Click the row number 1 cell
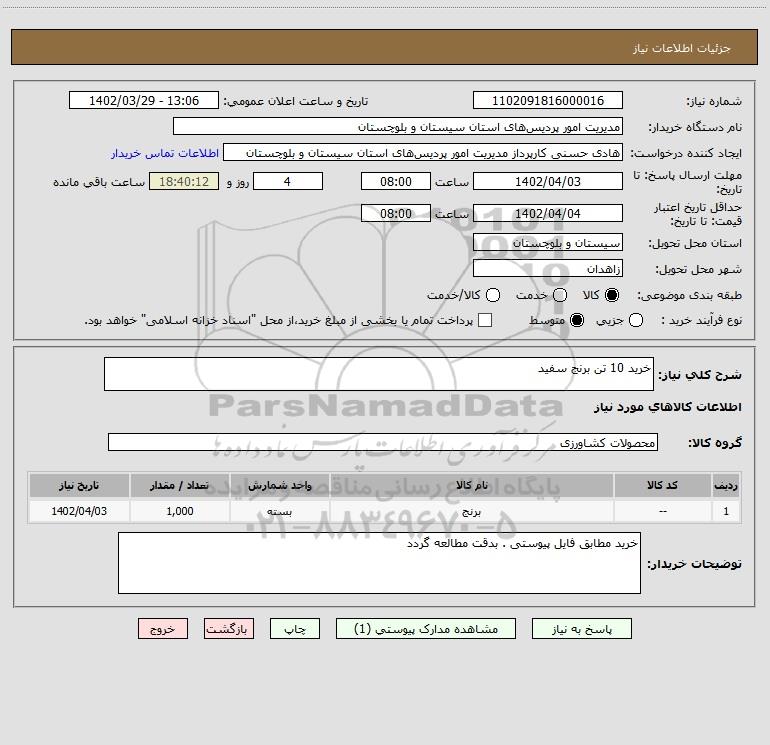The height and width of the screenshot is (745, 770). click(x=726, y=511)
